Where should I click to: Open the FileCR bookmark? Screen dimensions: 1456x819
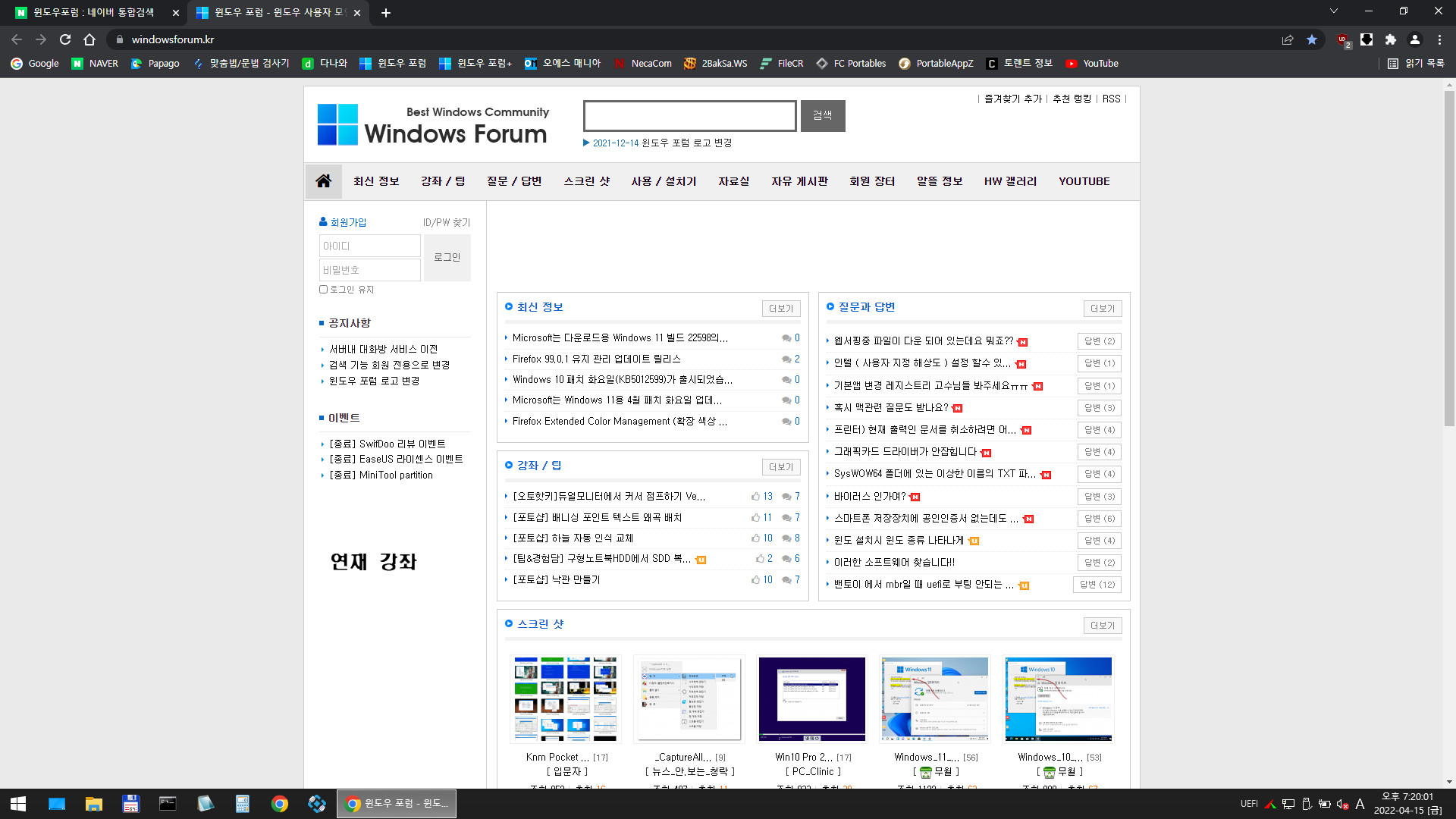click(x=782, y=64)
